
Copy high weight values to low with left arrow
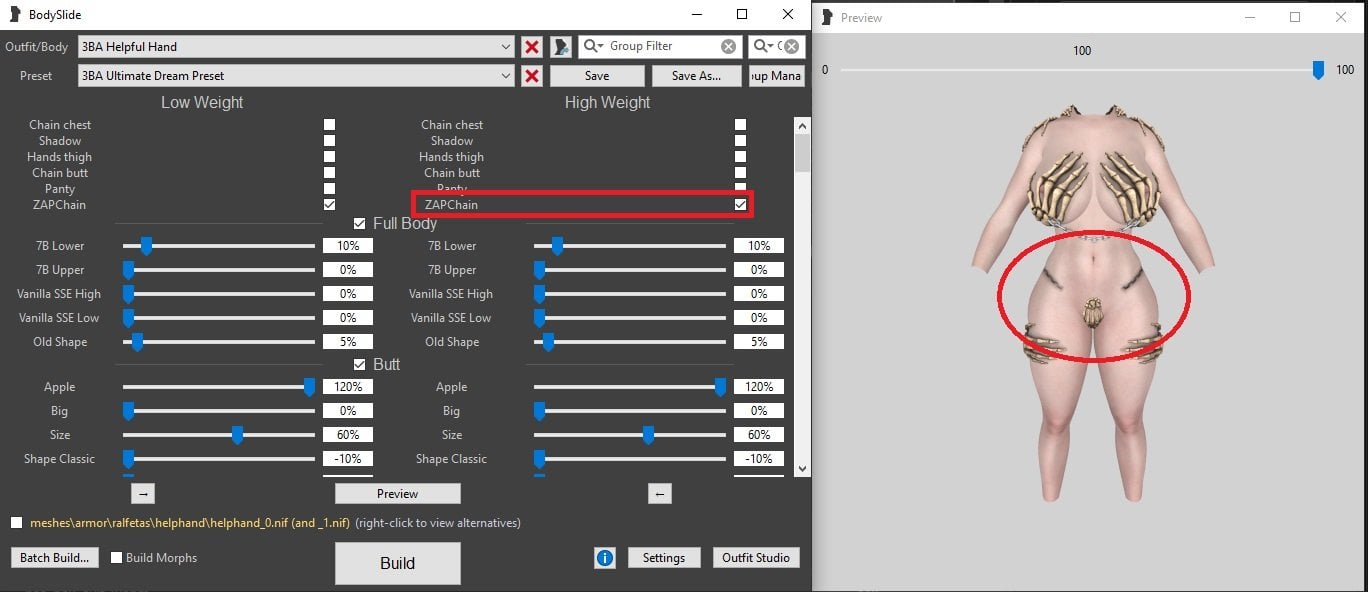tap(659, 493)
